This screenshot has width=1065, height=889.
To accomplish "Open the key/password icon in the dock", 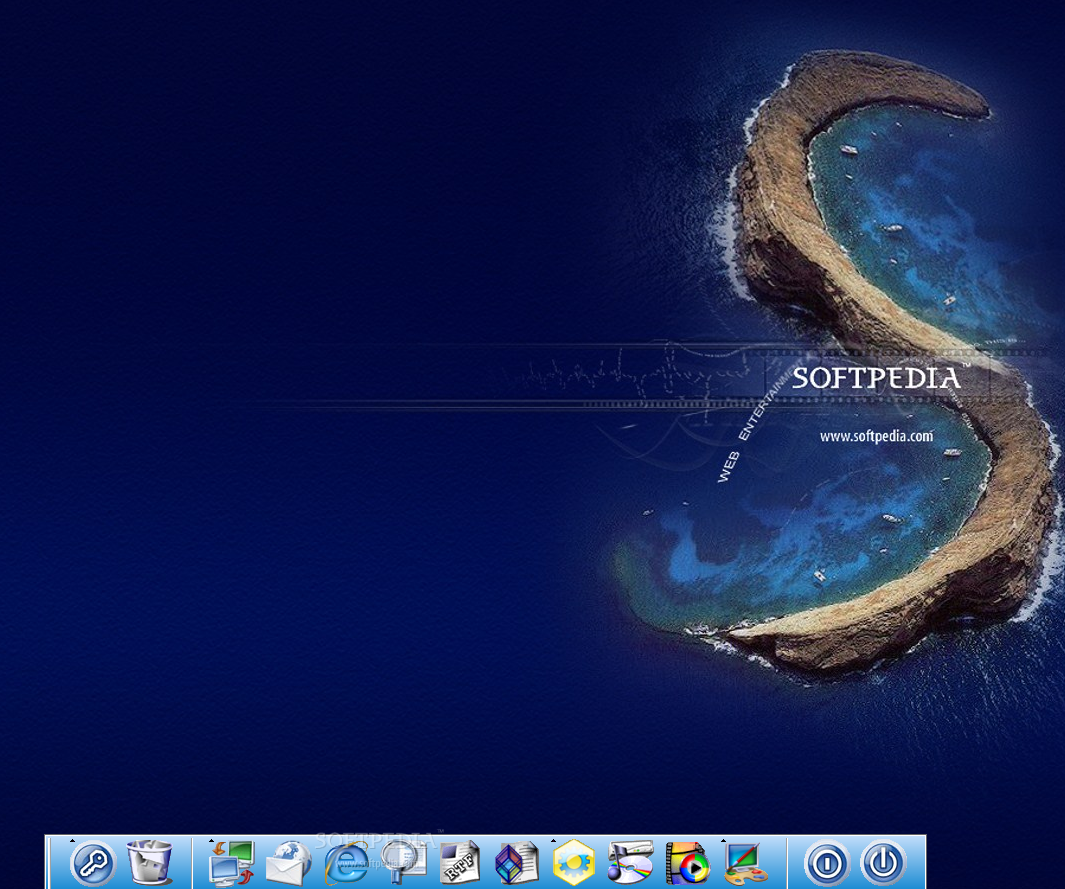I will [x=93, y=863].
